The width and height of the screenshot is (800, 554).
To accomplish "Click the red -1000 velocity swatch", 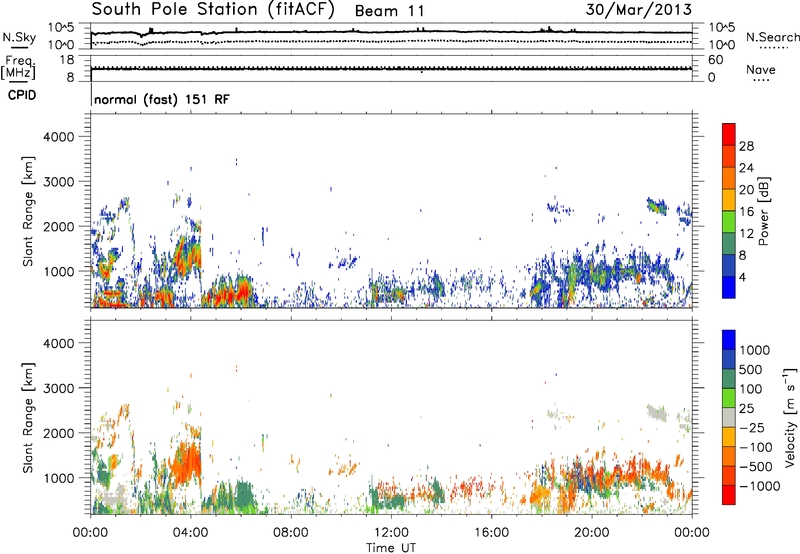I will pyautogui.click(x=729, y=495).
